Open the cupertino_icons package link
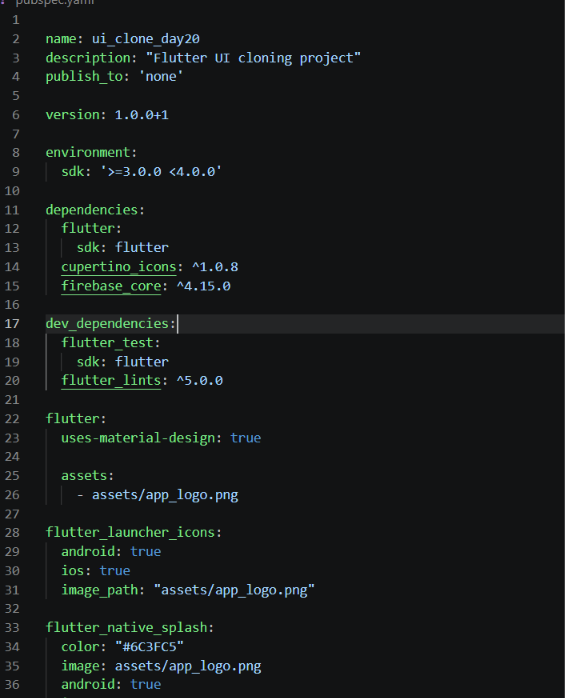565x698 pixels. 119,267
